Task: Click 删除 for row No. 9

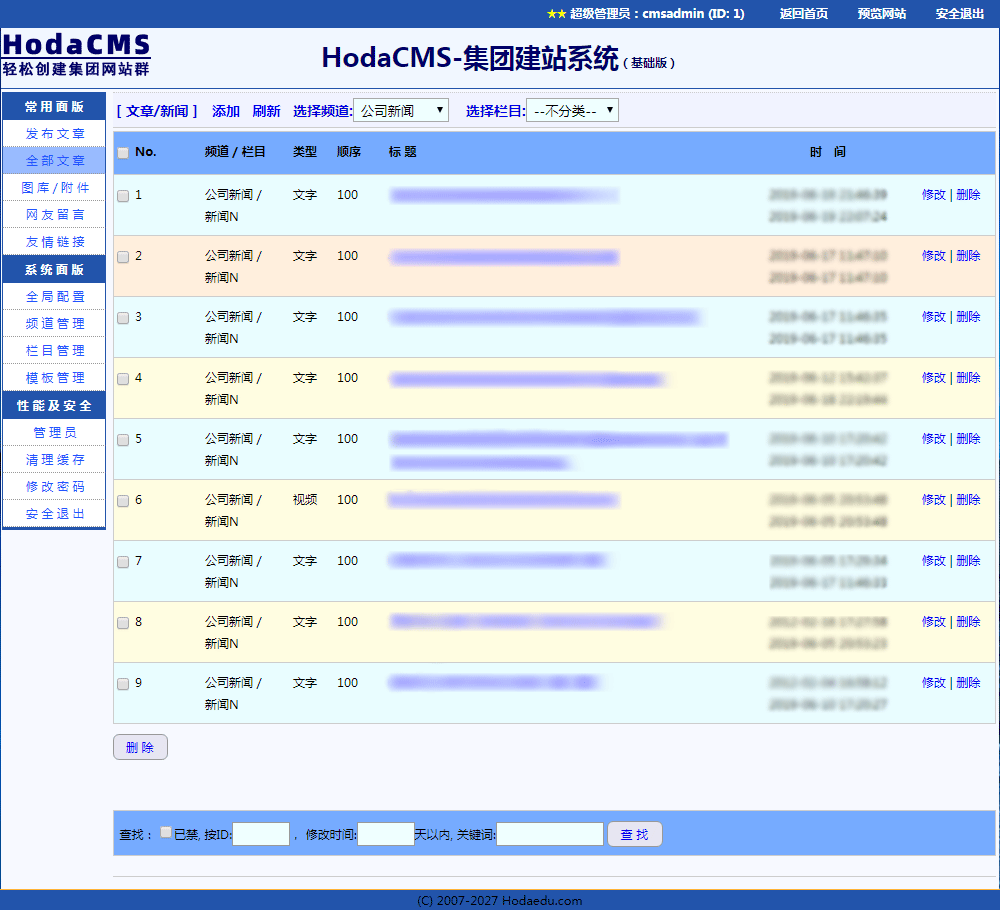Action: pos(968,682)
